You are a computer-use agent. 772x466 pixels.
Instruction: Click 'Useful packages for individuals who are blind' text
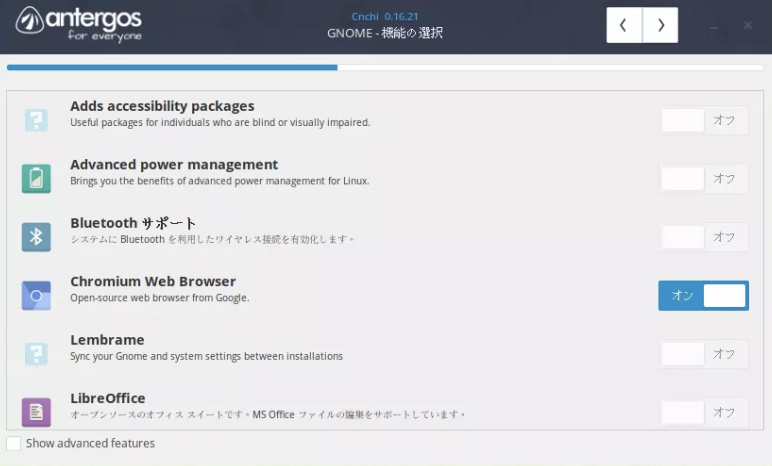pos(220,122)
